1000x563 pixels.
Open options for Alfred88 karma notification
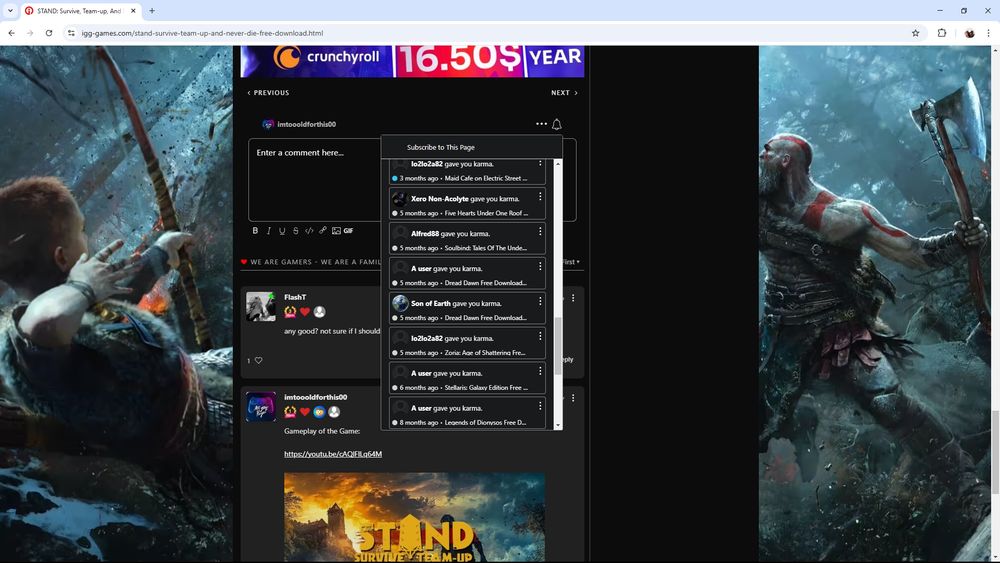click(540, 231)
